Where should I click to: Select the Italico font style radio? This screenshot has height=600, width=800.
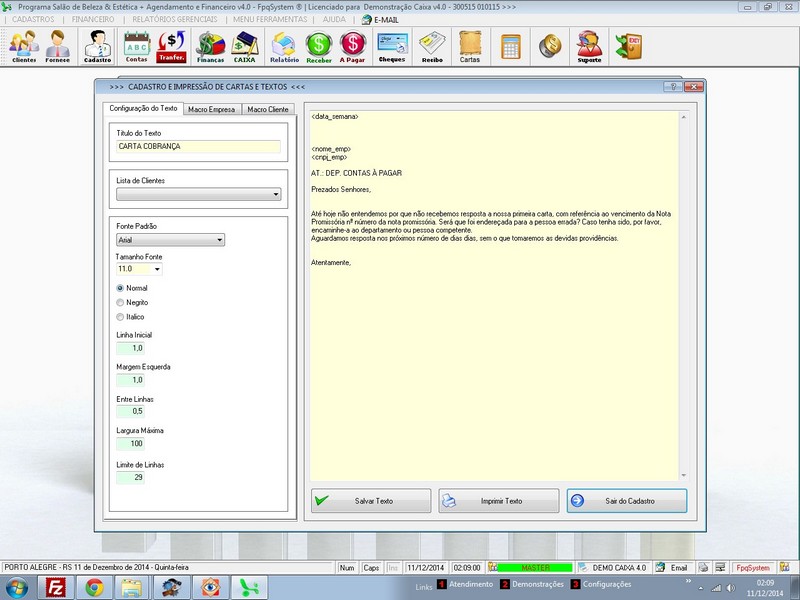click(x=120, y=317)
